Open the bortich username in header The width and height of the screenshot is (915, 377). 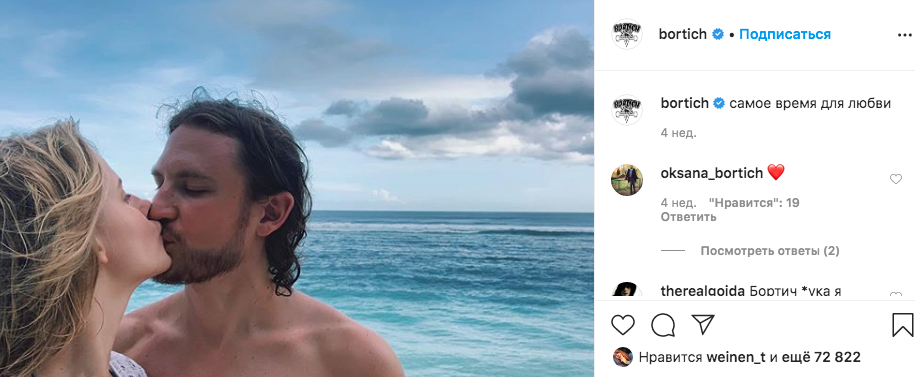(x=683, y=34)
